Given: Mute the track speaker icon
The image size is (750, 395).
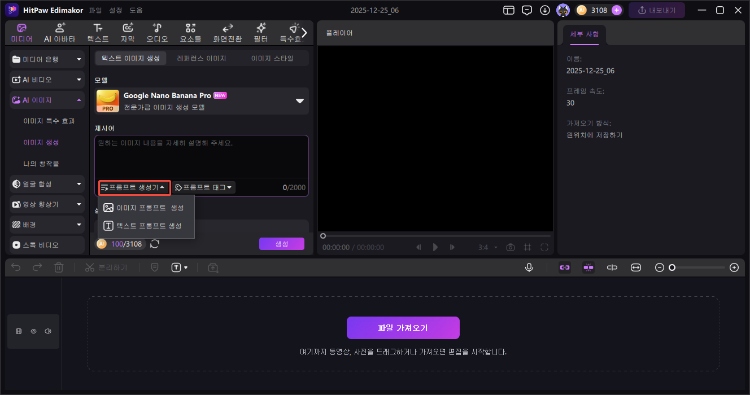Looking at the screenshot, I should coord(48,331).
